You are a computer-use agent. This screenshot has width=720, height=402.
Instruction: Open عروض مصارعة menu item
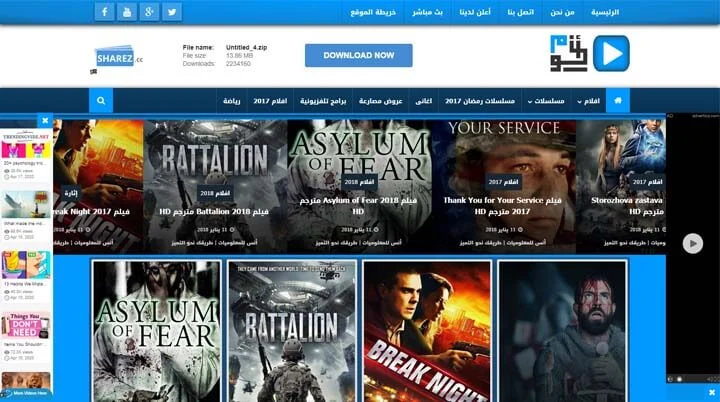tap(381, 101)
